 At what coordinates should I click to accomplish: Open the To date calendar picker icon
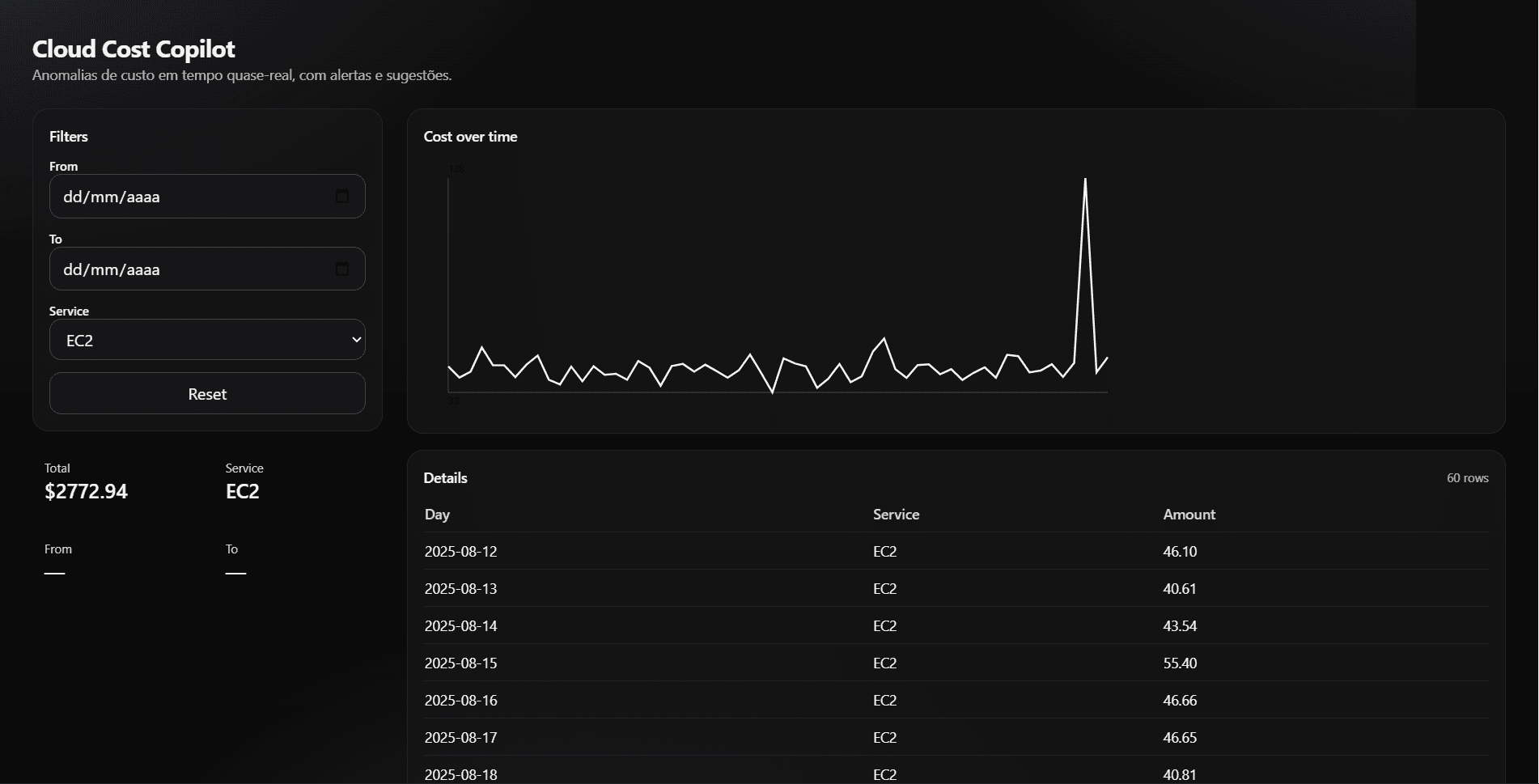342,269
